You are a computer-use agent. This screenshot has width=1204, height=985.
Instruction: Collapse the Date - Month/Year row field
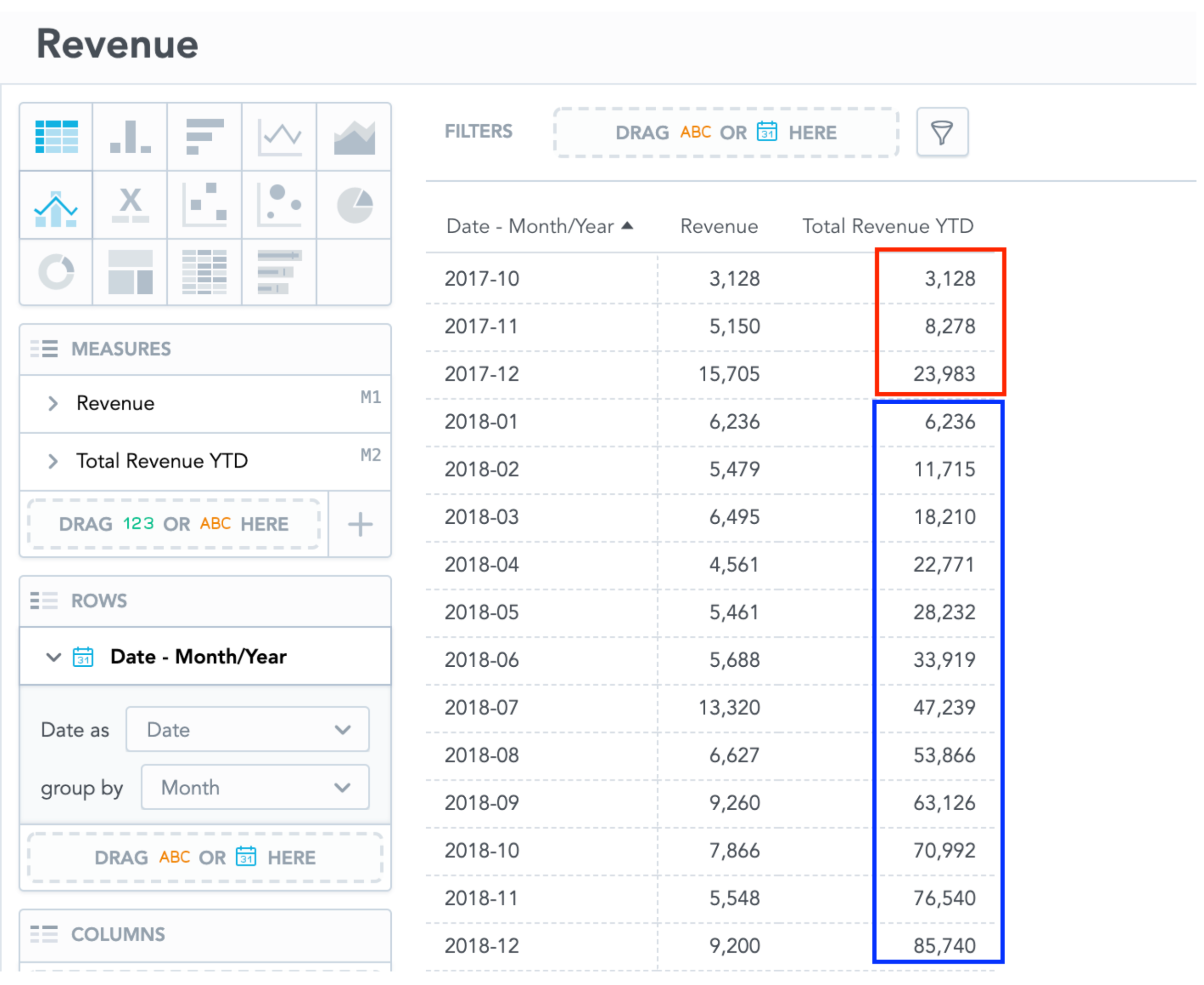pos(53,657)
